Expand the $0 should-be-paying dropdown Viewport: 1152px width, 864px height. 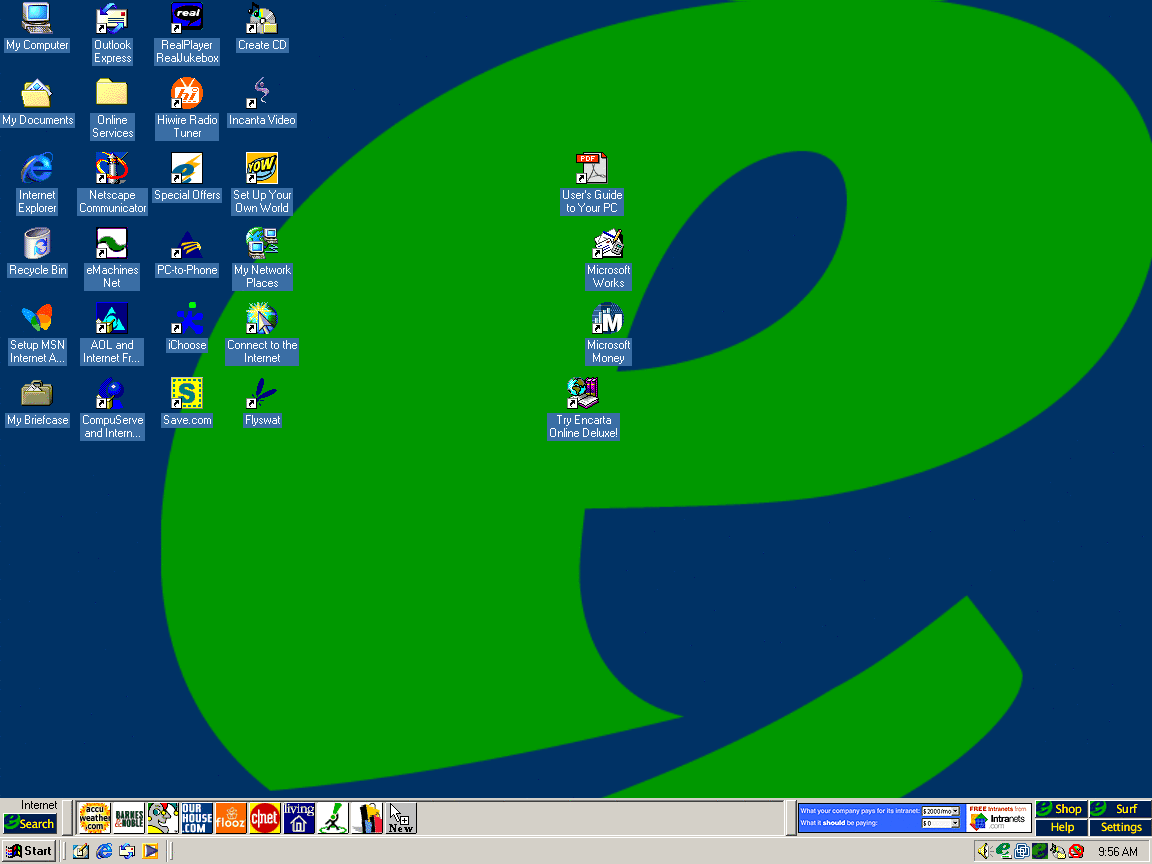955,823
